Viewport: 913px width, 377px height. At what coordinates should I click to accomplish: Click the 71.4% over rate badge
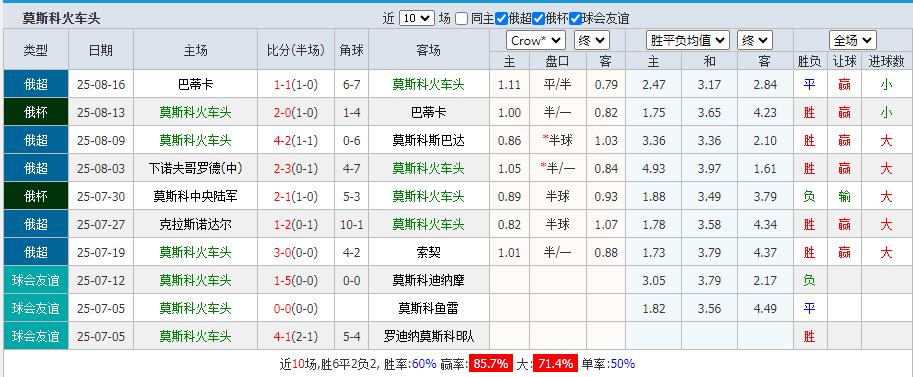pyautogui.click(x=555, y=364)
